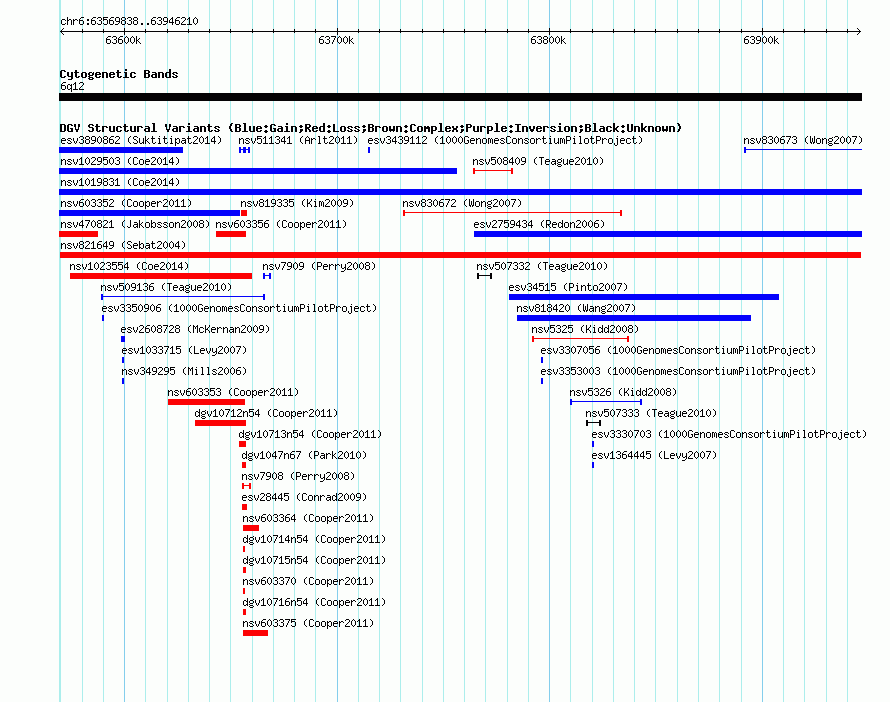Click the dgv10715n54 (Cooper2011) label
The width and height of the screenshot is (890, 702).
[x=314, y=560]
